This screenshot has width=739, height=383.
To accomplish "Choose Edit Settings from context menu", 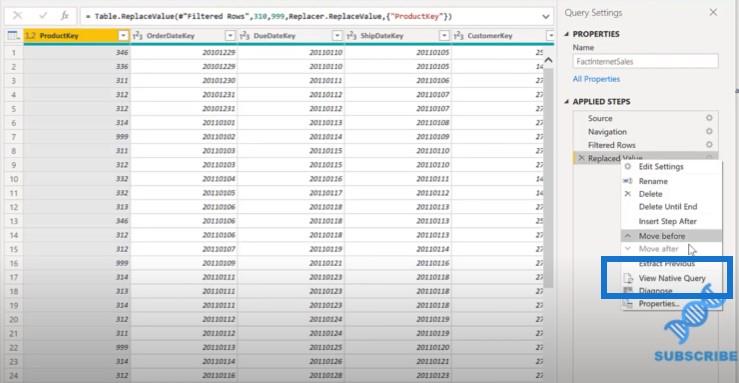I will (x=661, y=167).
